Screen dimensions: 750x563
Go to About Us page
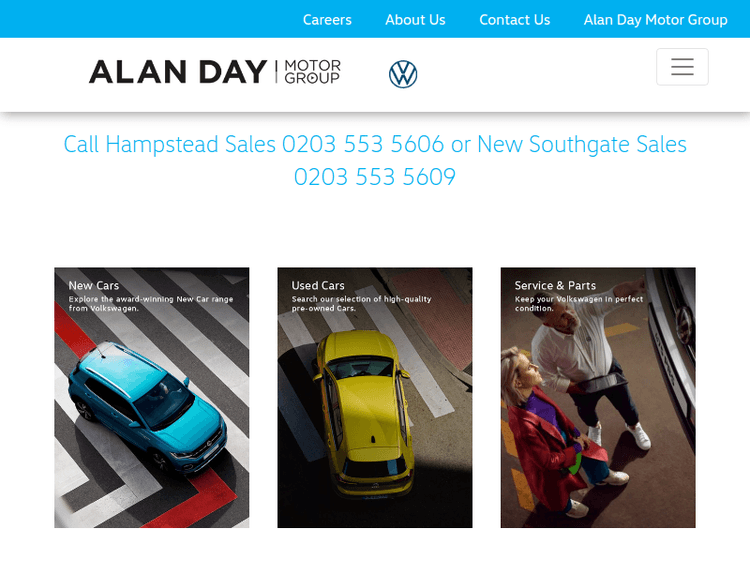tap(415, 20)
